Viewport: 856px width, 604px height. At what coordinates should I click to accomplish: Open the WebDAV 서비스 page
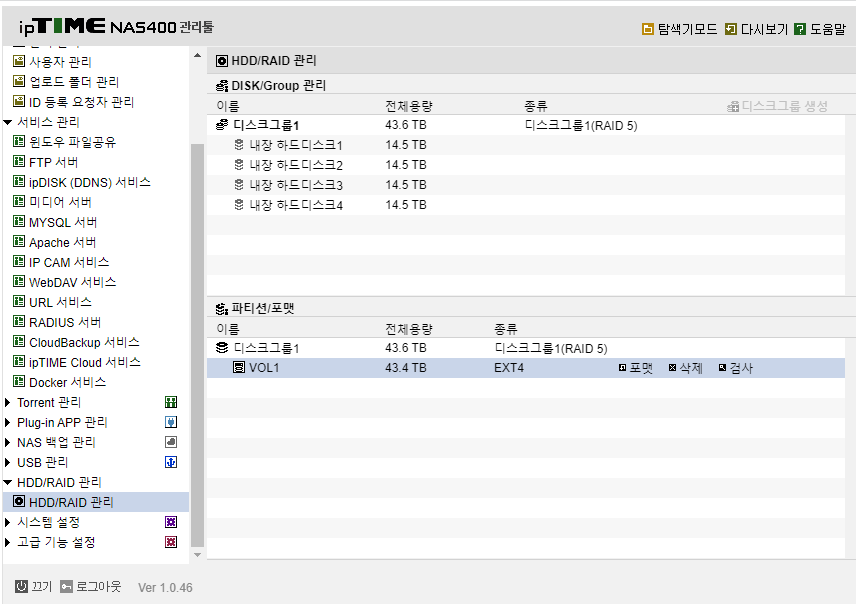click(x=72, y=282)
